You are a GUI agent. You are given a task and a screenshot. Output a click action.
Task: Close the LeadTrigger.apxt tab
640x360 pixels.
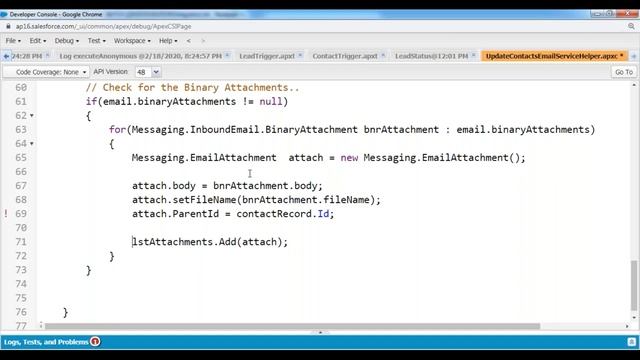click(300, 55)
